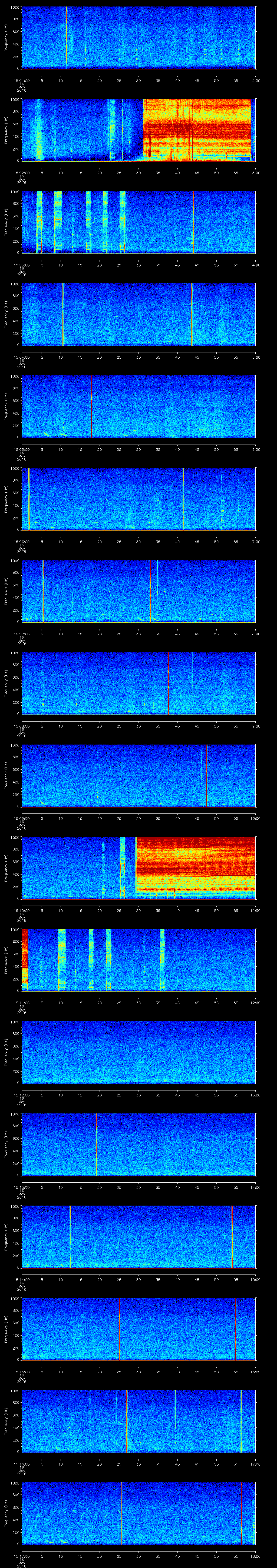Pick the spectrogram panel for 15:04:00

point(139,314)
